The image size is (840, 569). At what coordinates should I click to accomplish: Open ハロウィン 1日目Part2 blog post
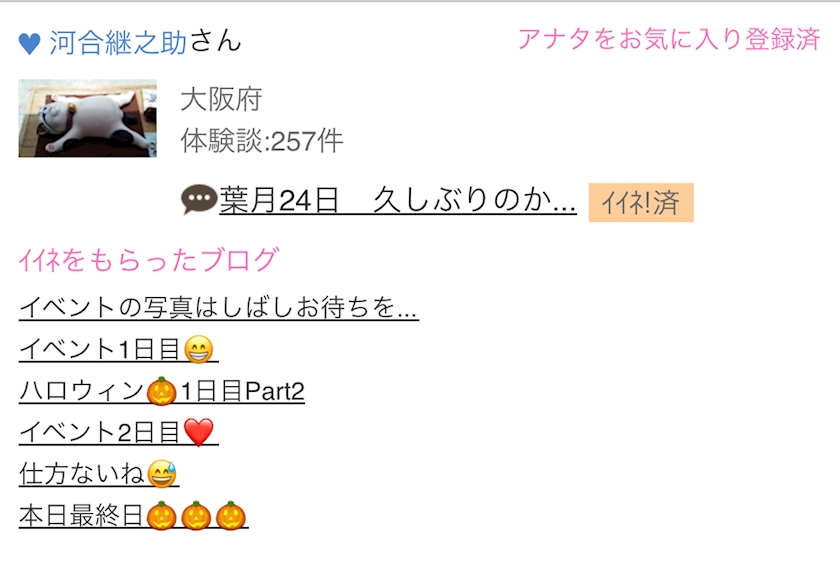coord(162,391)
